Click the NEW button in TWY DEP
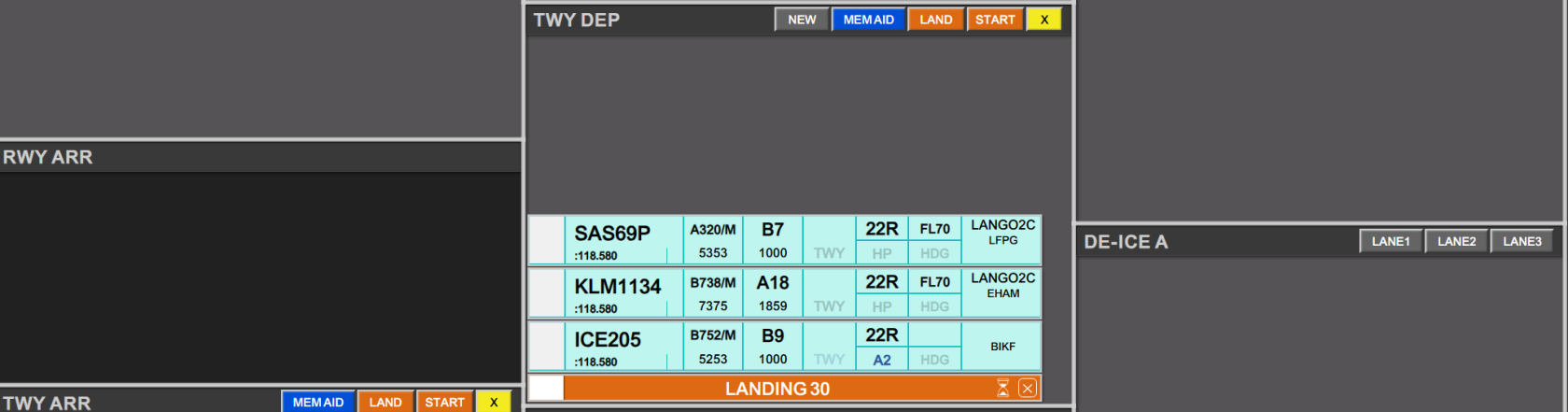This screenshot has height=412, width=1568. [x=802, y=20]
